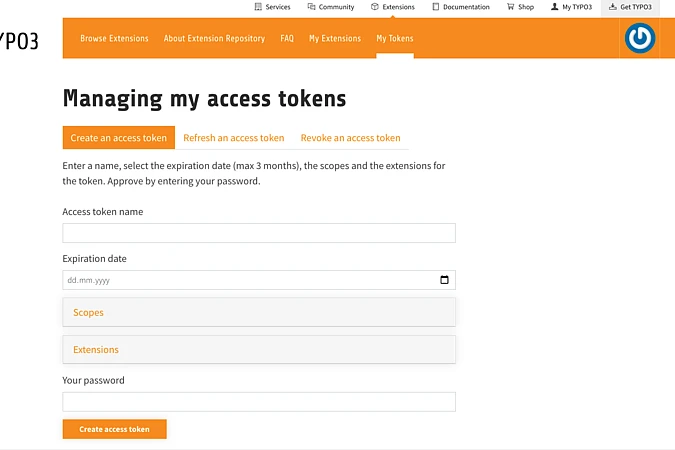
Task: Click the Extensions cube icon
Action: pyautogui.click(x=375, y=7)
